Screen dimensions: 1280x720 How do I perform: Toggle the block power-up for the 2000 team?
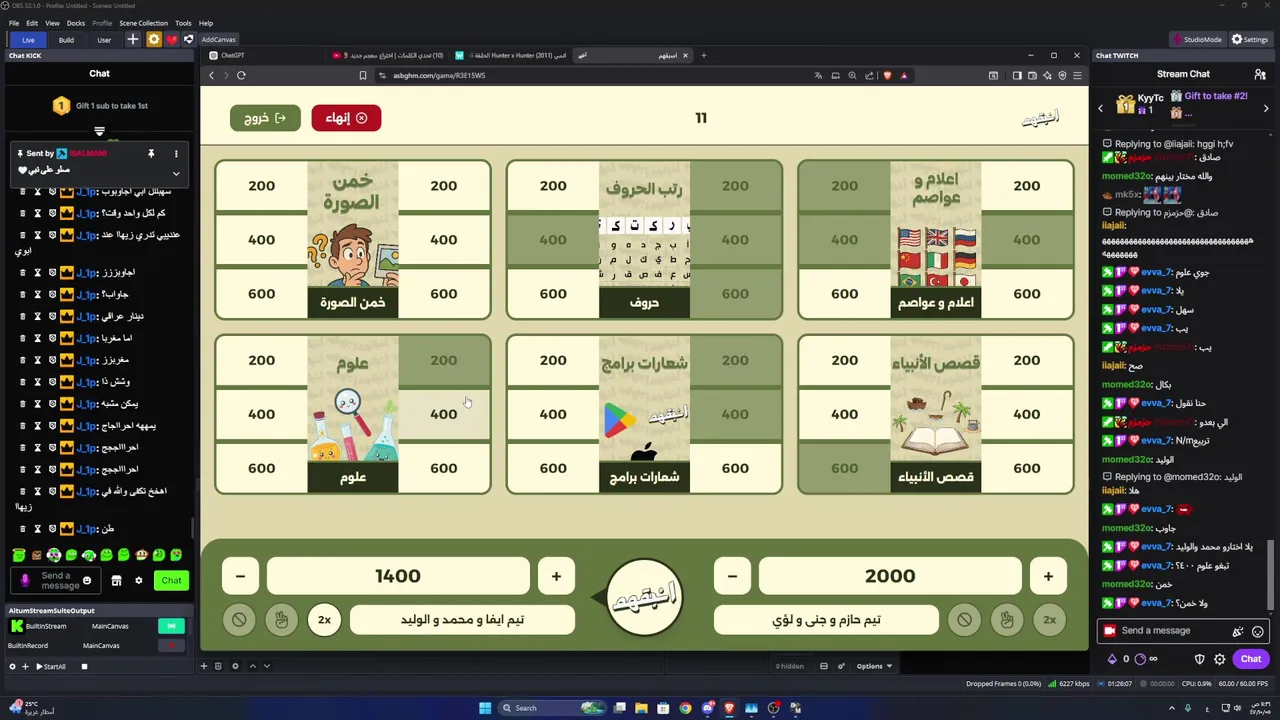964,620
